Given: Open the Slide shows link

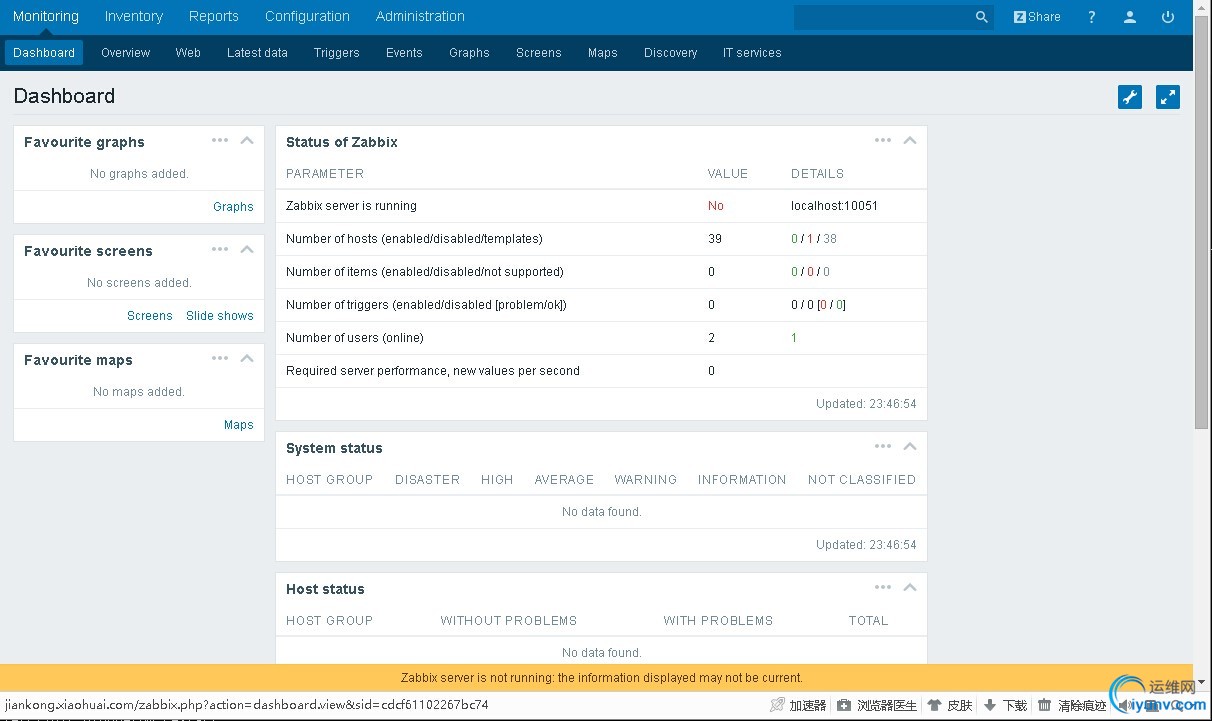Looking at the screenshot, I should 219,316.
